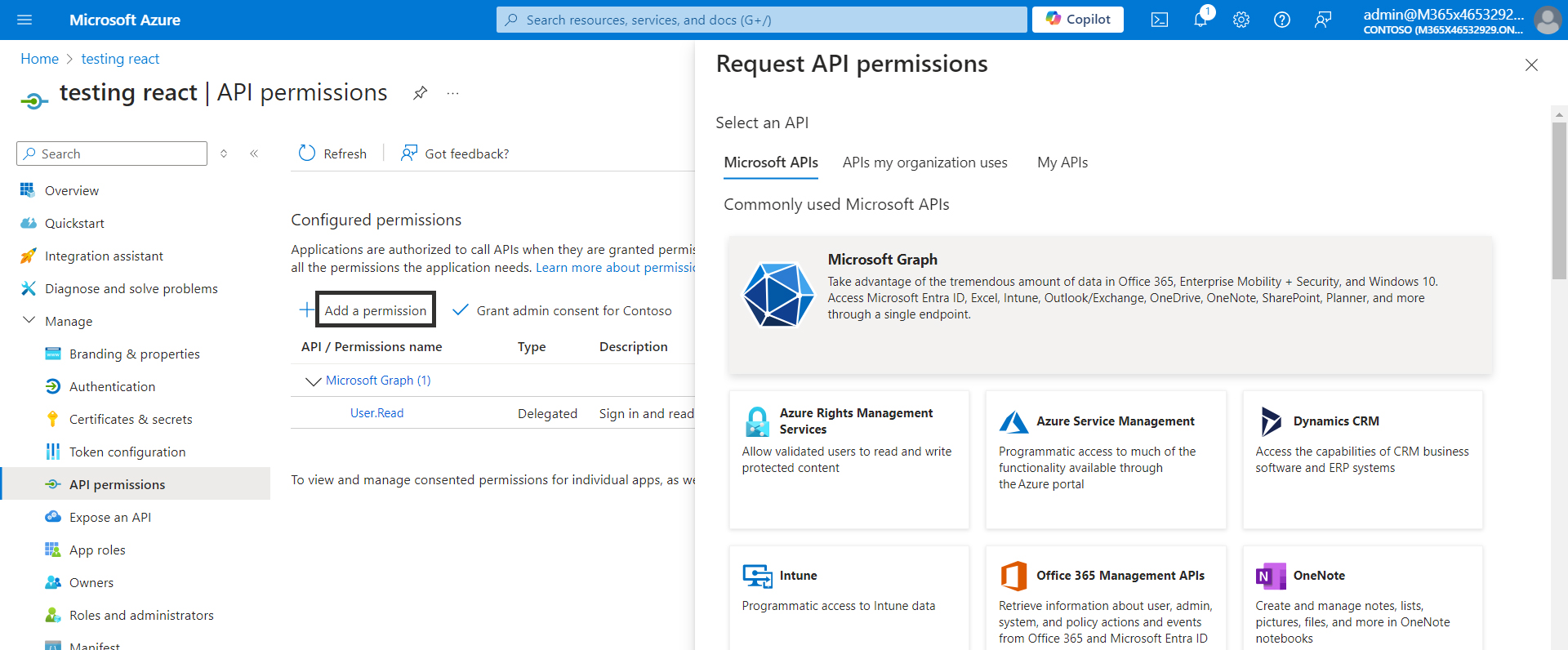Click the Token configuration icon
Viewport: 1568px width, 650px height.
[x=53, y=452]
